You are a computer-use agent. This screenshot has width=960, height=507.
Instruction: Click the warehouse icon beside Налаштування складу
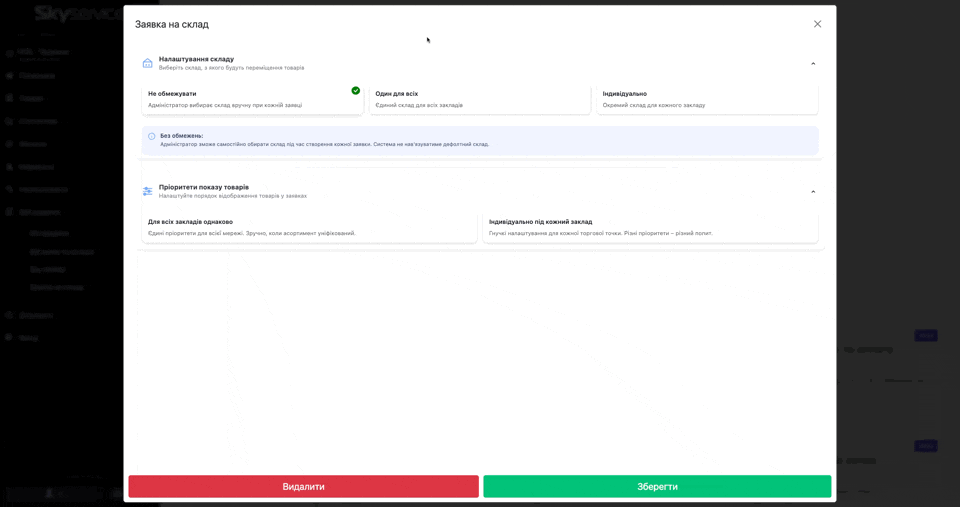click(147, 63)
